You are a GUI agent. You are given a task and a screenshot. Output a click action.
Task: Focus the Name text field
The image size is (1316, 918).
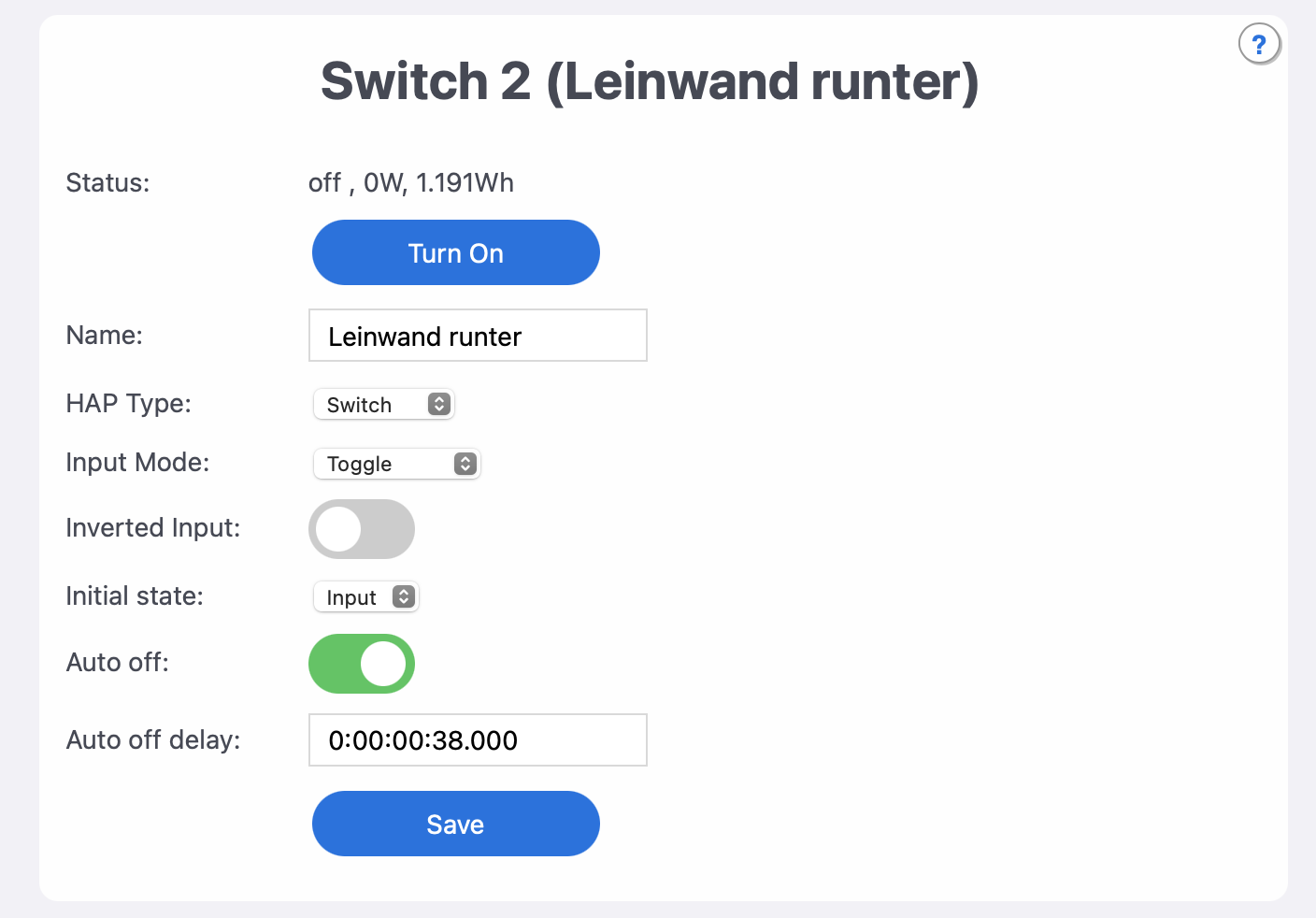[x=478, y=336]
